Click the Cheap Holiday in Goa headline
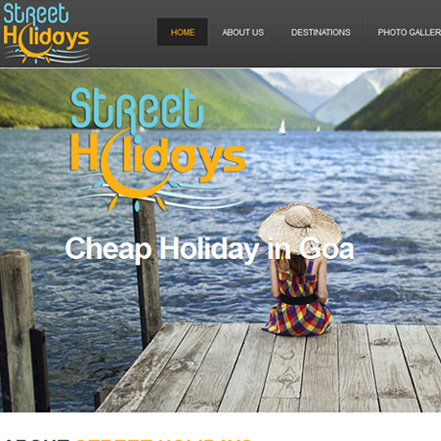 [209, 249]
